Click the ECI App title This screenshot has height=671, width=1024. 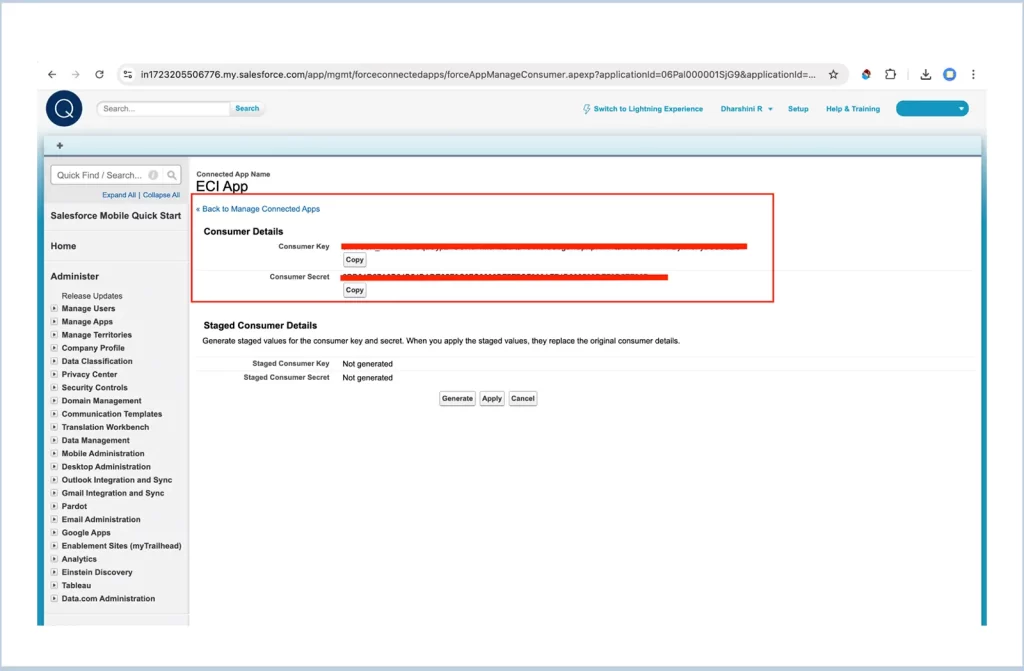pyautogui.click(x=222, y=186)
